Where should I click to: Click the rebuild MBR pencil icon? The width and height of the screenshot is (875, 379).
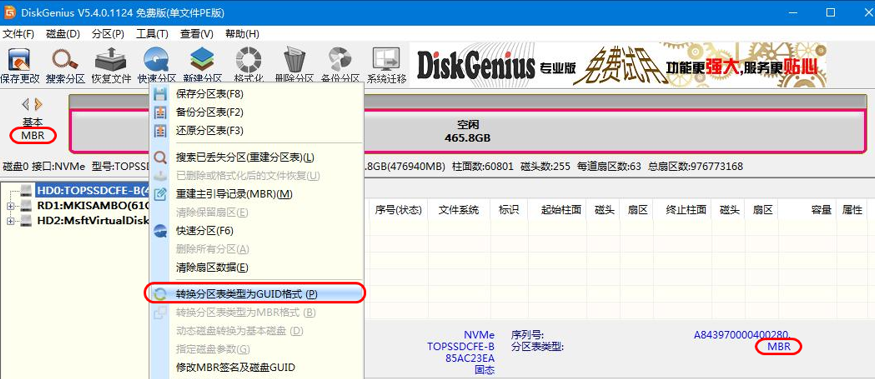pos(160,194)
